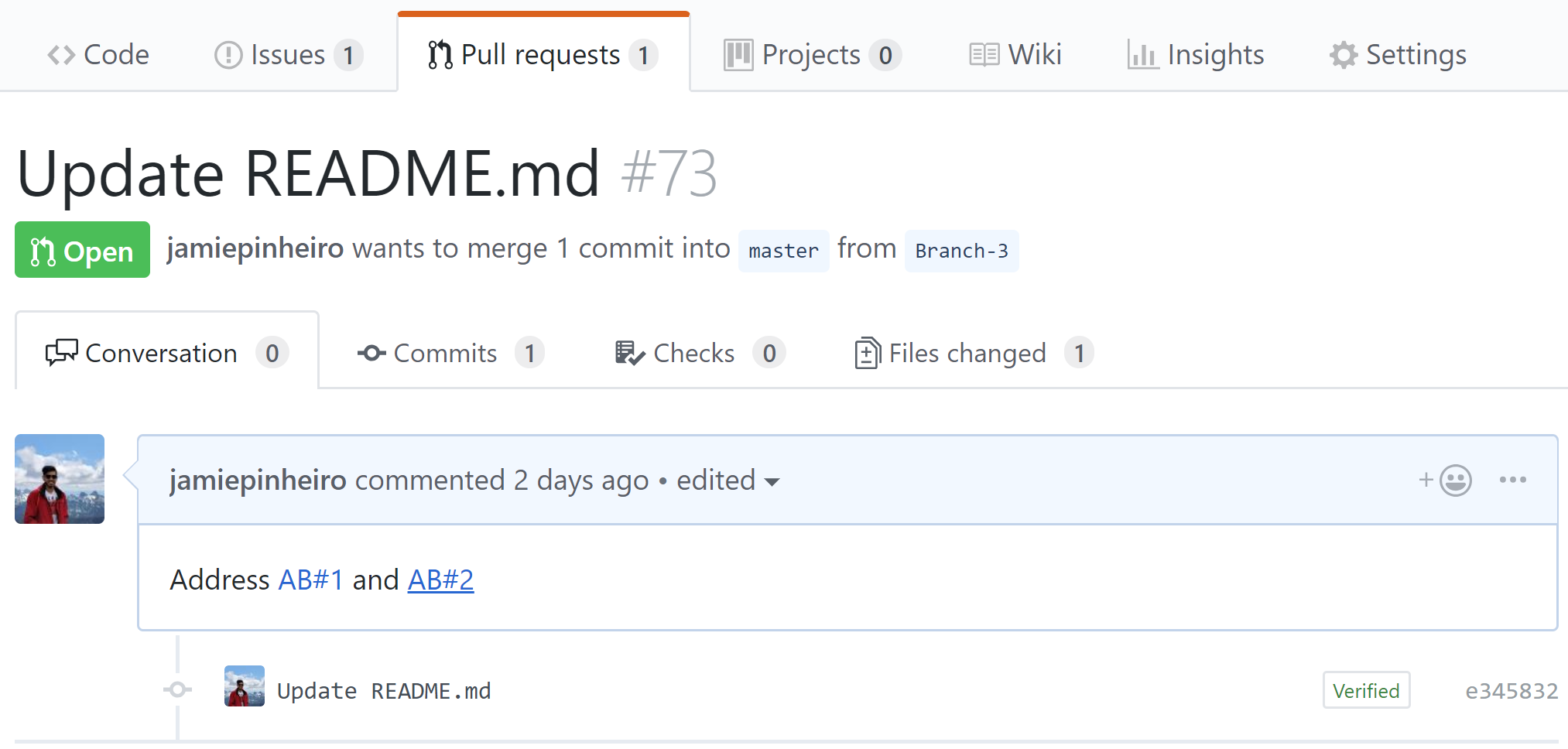Open the Files changed tab

tap(968, 353)
